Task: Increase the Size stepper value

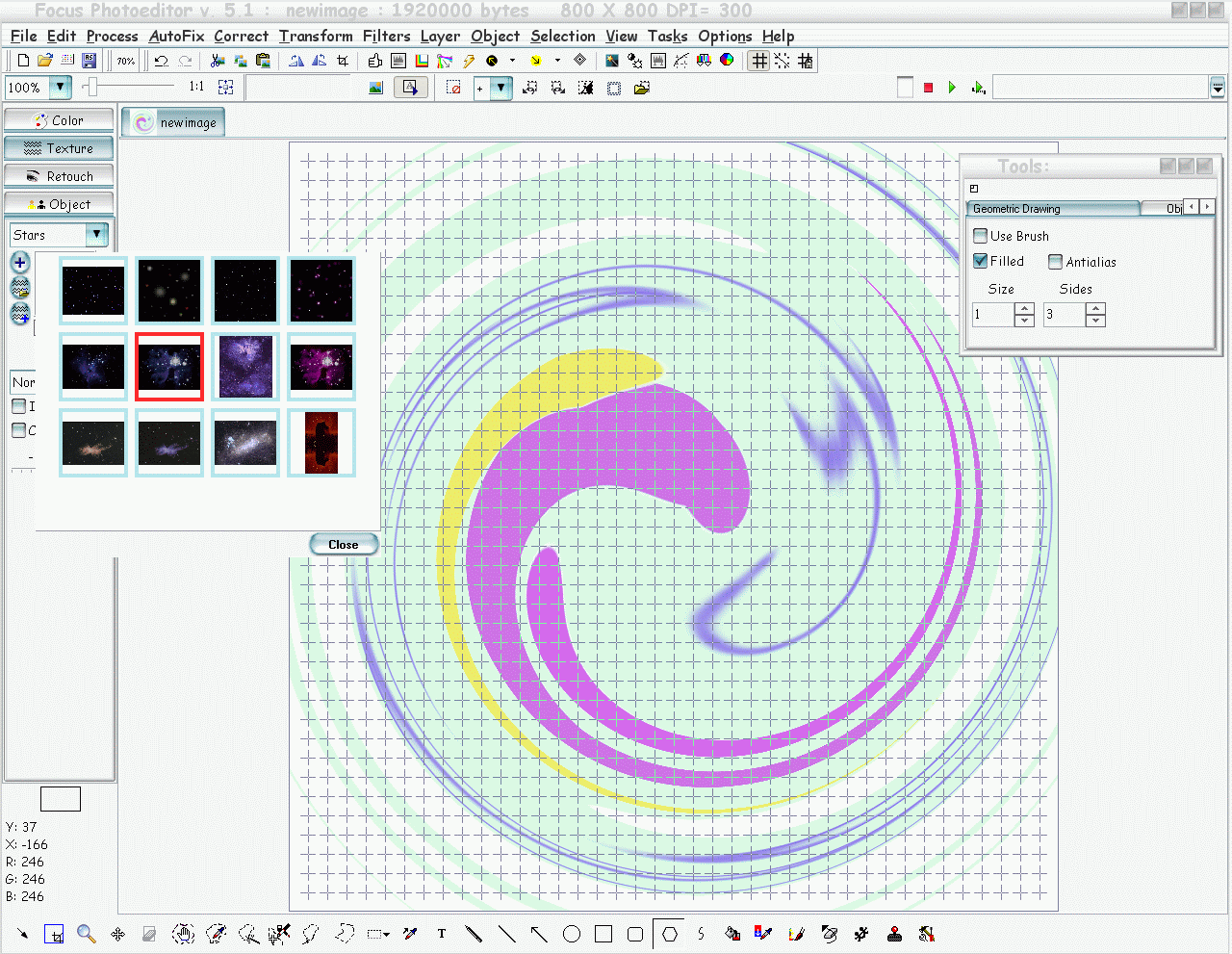Action: click(x=1024, y=309)
